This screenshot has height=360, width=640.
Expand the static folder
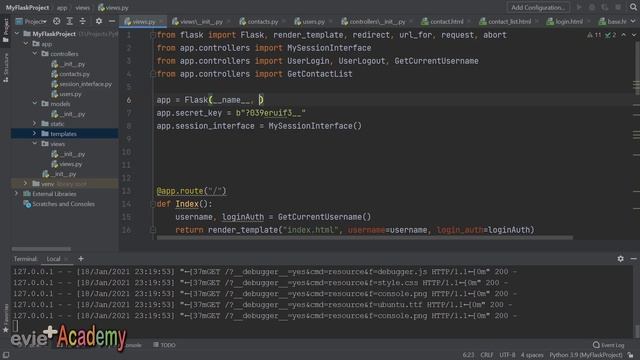click(x=35, y=124)
